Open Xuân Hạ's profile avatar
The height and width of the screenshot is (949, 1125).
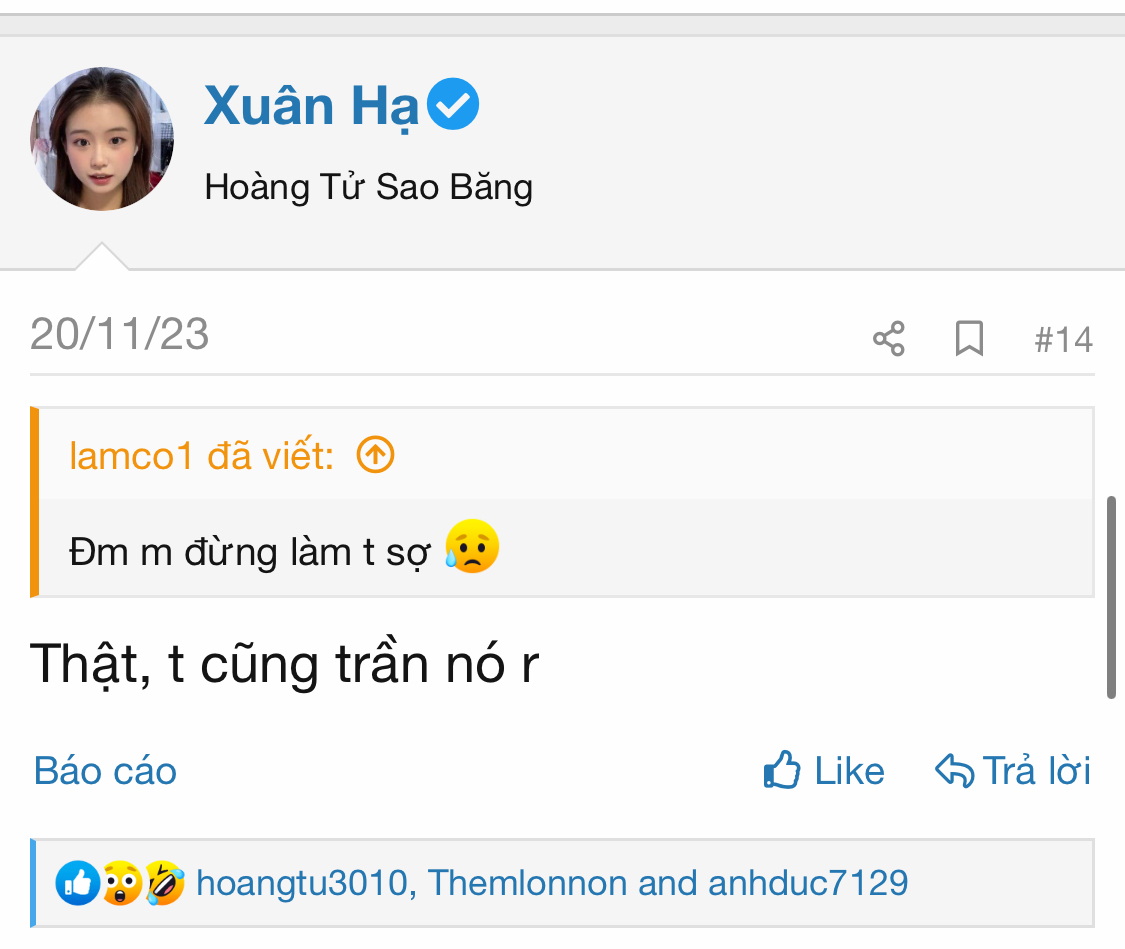click(x=102, y=139)
